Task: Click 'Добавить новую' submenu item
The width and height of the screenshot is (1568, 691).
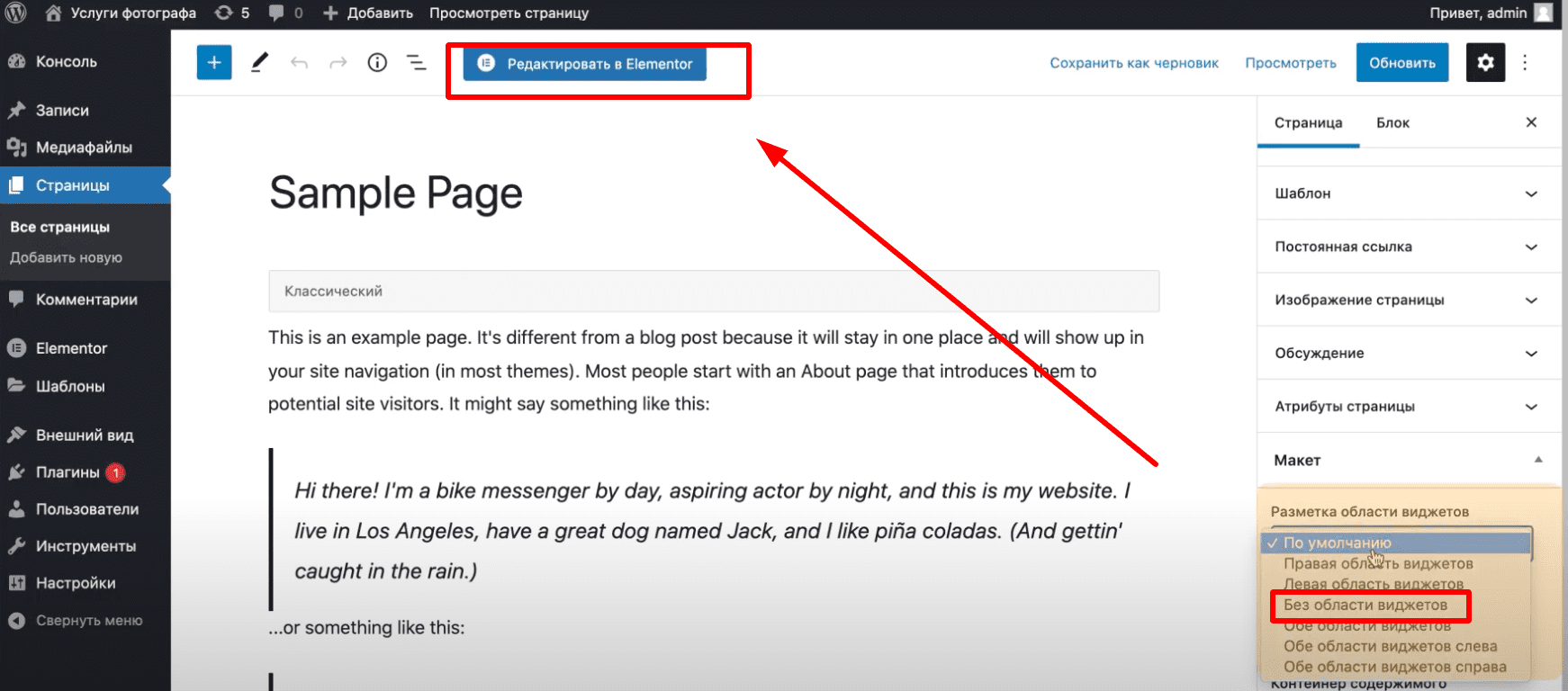Action: coord(66,257)
